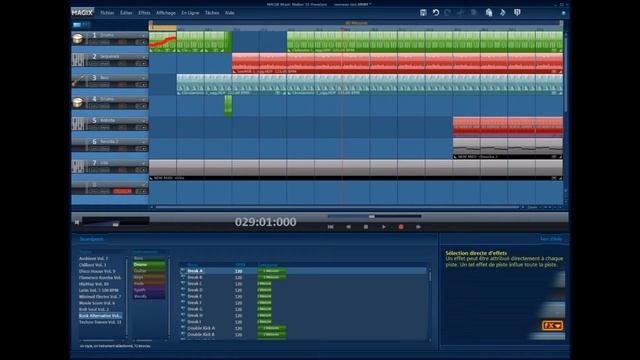Select Drums in the instruments list
Viewport: 640px width, 360px height.
149,264
